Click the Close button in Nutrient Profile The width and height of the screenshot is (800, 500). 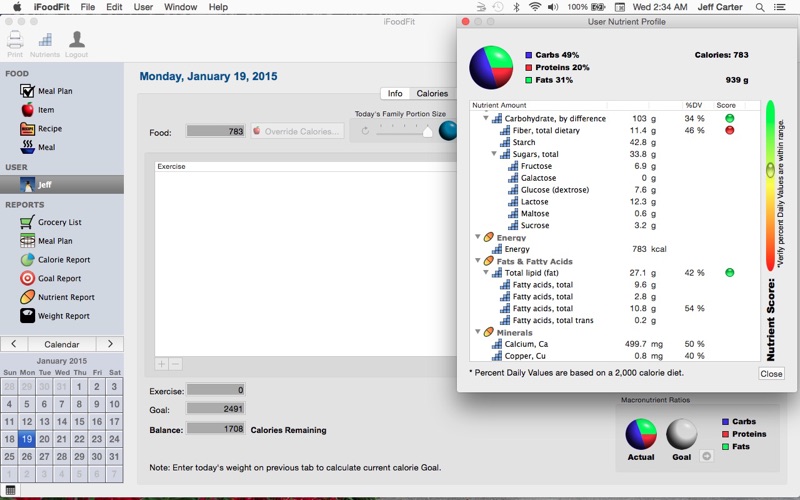771,373
